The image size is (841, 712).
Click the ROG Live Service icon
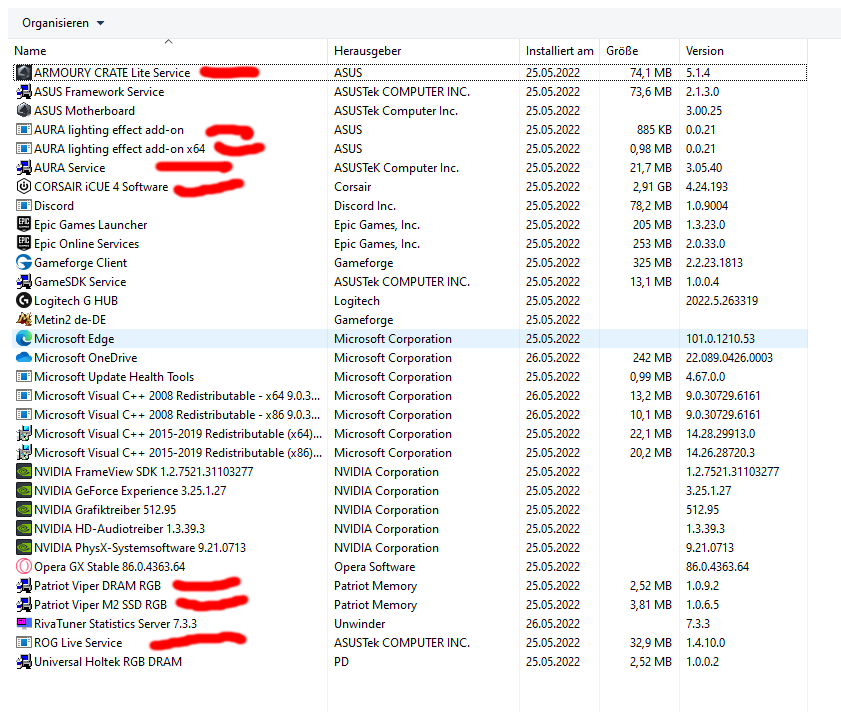point(24,643)
